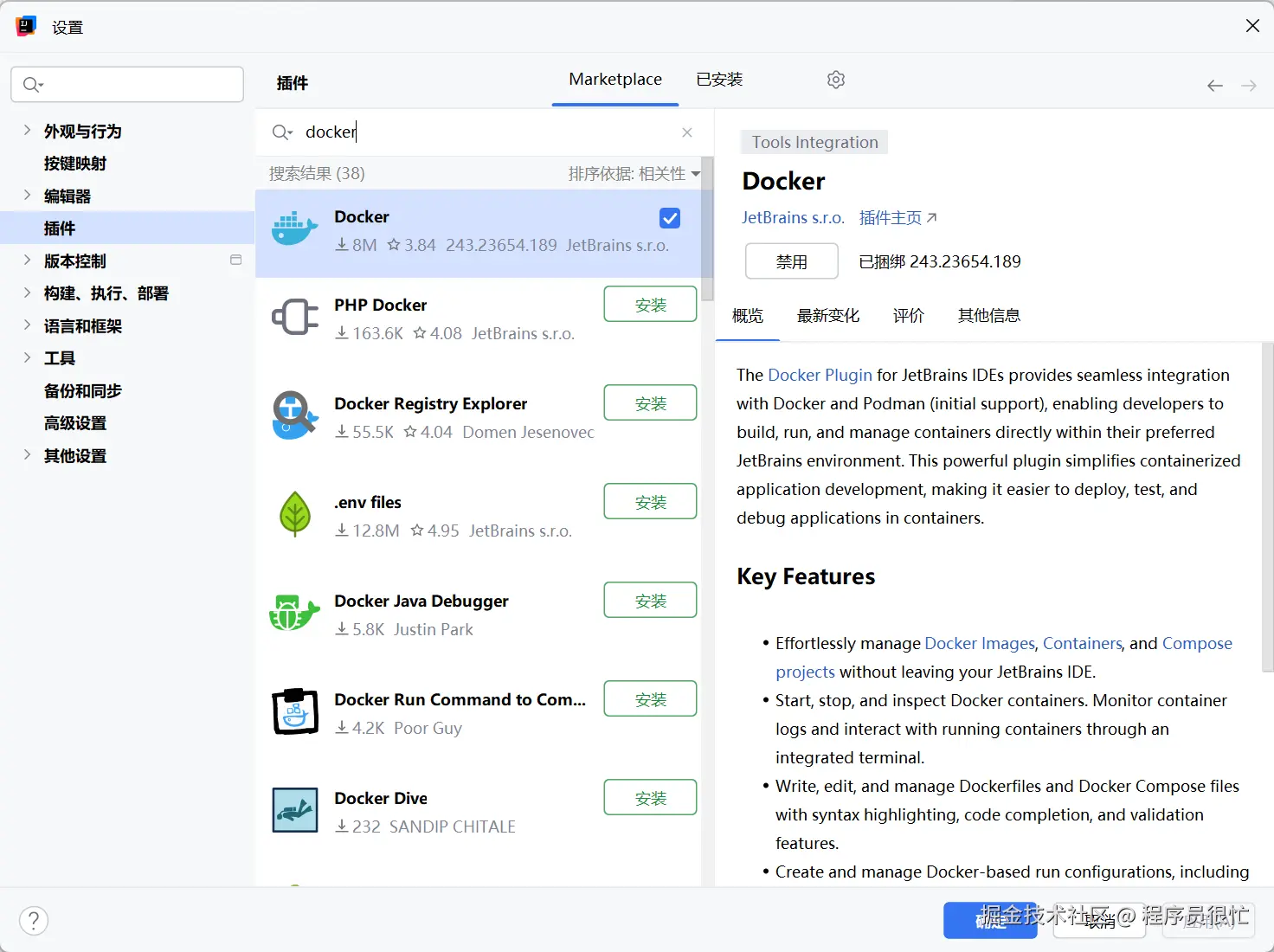Open the Containers link

[x=1082, y=643]
